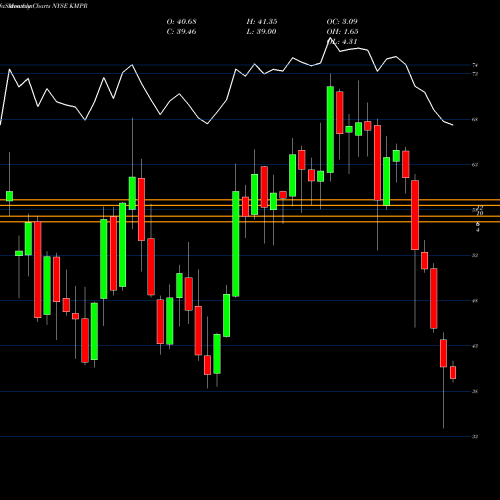Click the price axis label "43"
The image size is (500, 500).
475,346
